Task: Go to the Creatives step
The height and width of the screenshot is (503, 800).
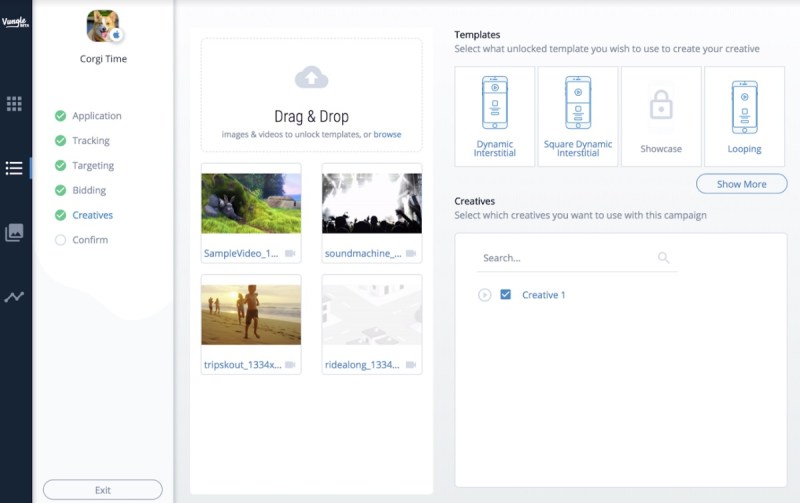Action: click(84, 215)
